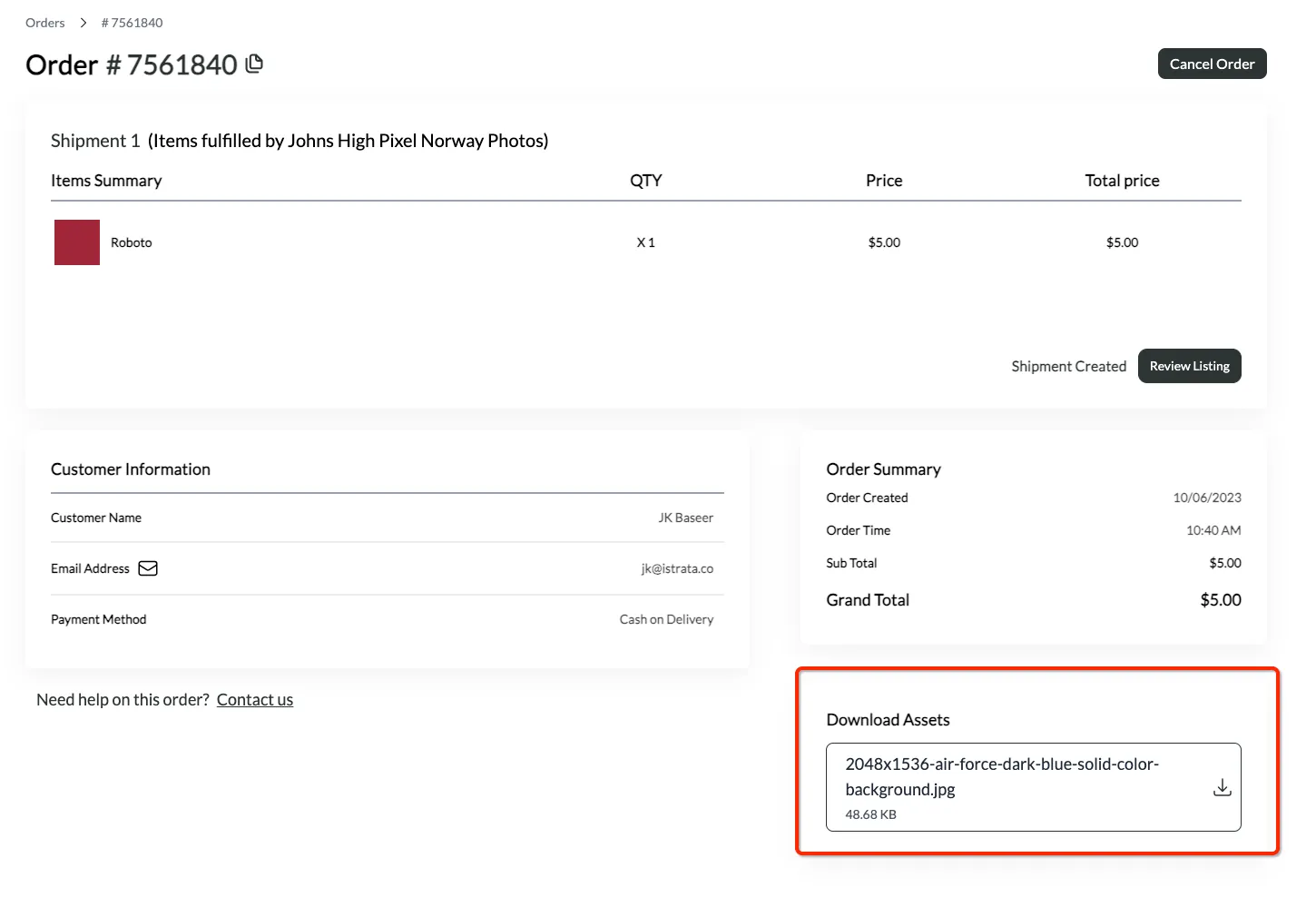Open Review Listing for the shipment
This screenshot has height=917, width=1316.
[1189, 366]
